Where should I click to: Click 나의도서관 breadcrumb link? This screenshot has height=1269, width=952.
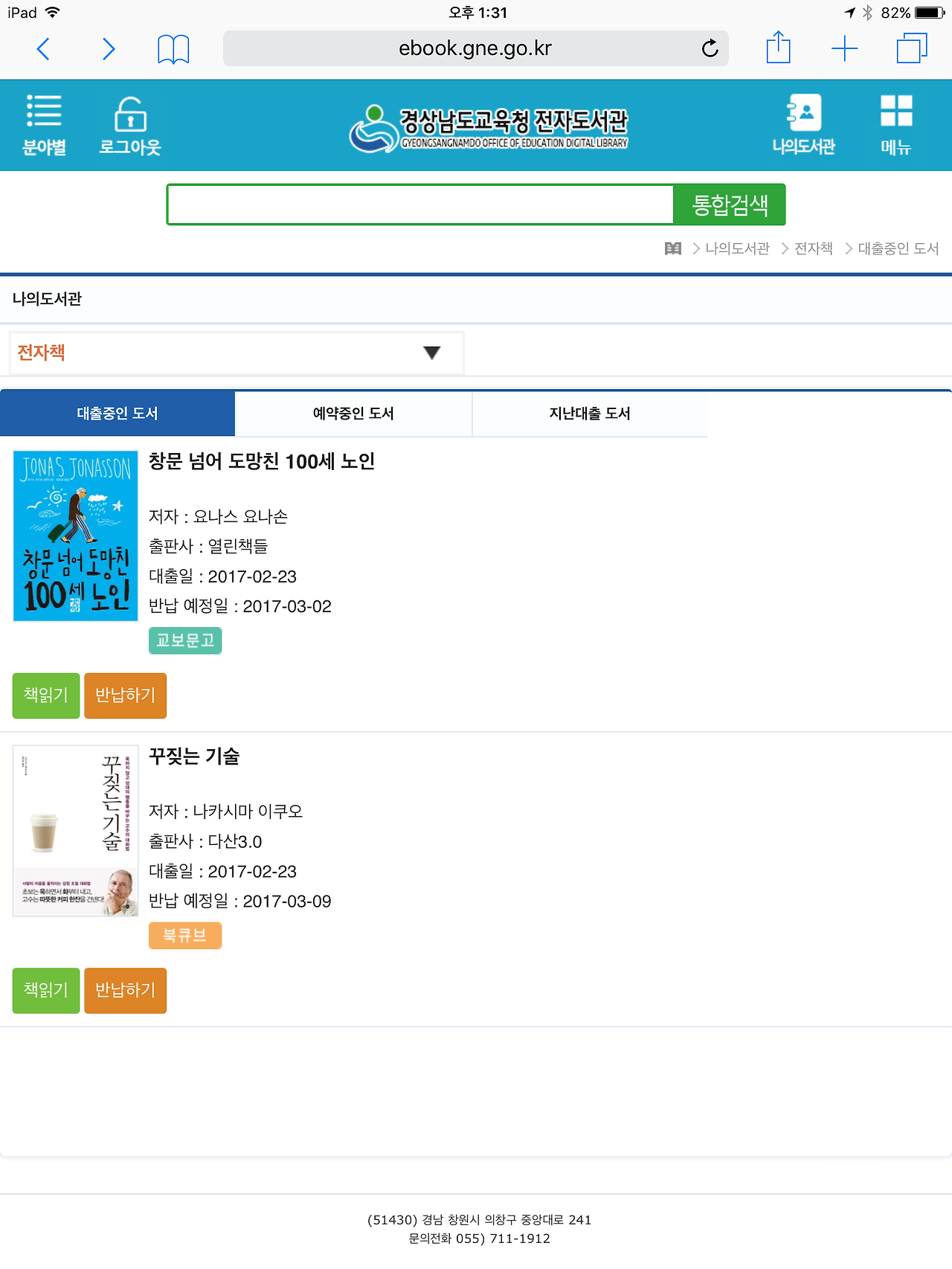click(737, 248)
